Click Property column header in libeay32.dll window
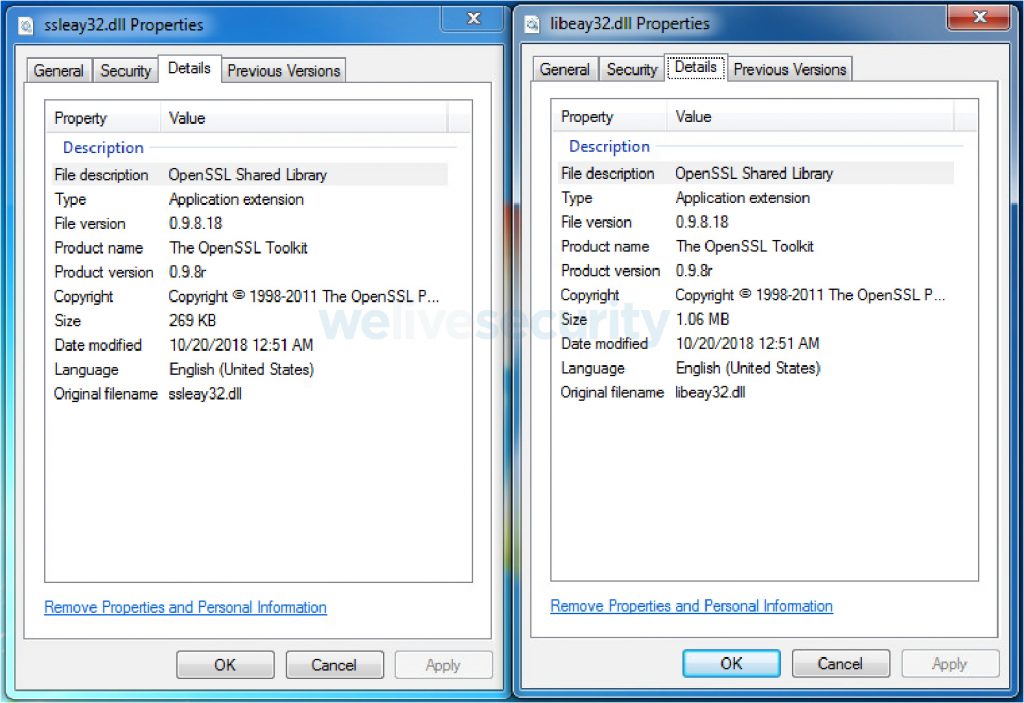 pyautogui.click(x=609, y=117)
